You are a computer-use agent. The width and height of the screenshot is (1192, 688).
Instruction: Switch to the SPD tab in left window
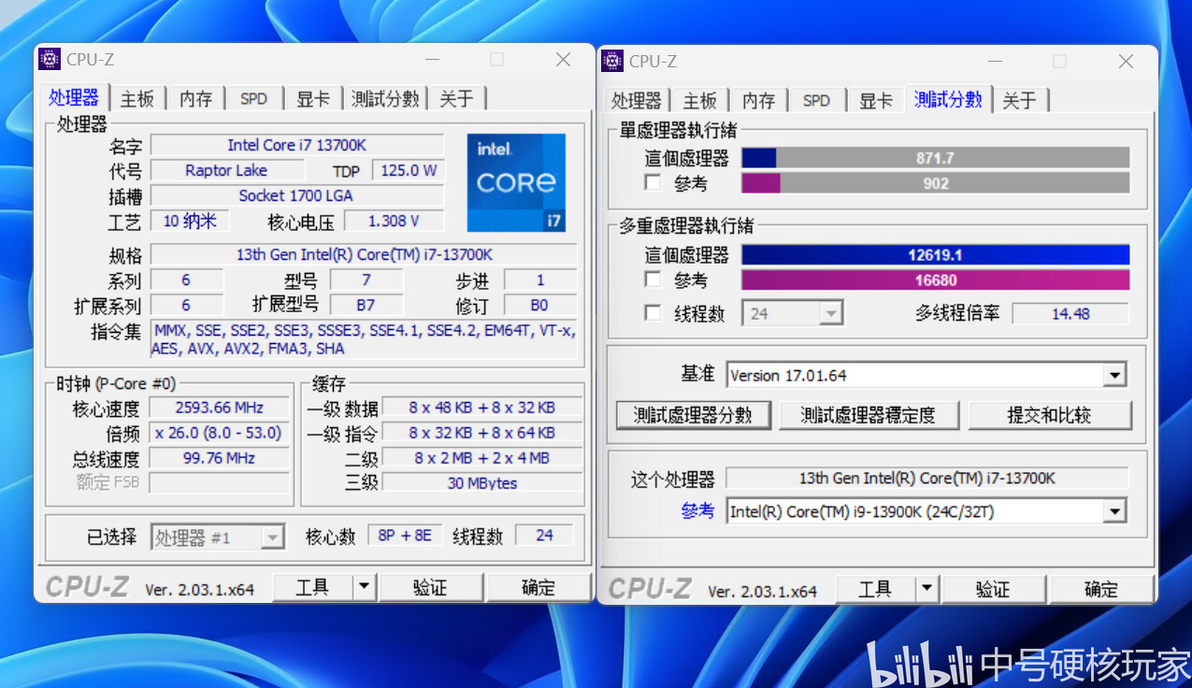[x=253, y=99]
